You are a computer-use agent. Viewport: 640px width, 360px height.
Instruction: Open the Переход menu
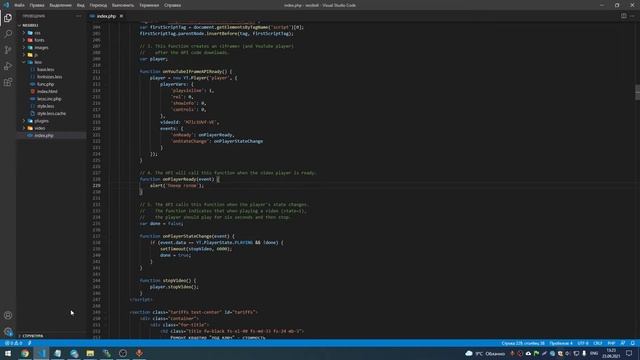pyautogui.click(x=98, y=5)
